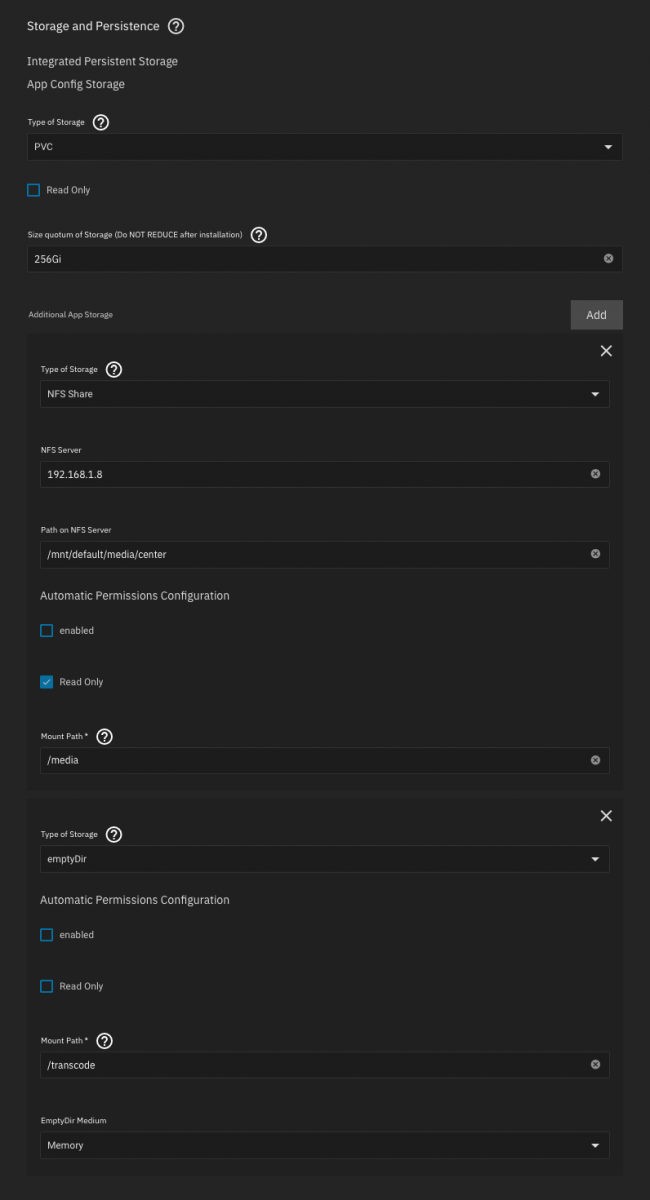Viewport: 650px width, 1200px height.
Task: Show help for NFS Share Type of Storage
Action: [114, 369]
